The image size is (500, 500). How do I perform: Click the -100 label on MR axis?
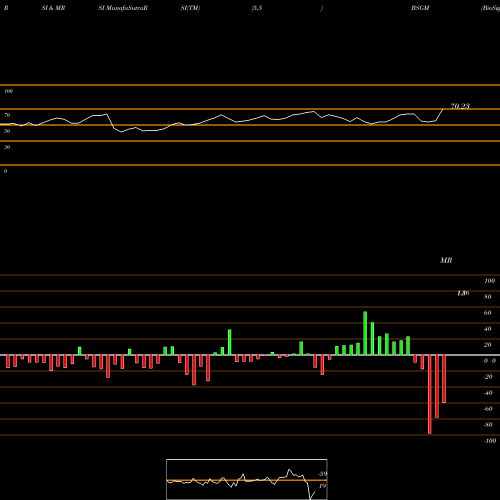point(489,441)
